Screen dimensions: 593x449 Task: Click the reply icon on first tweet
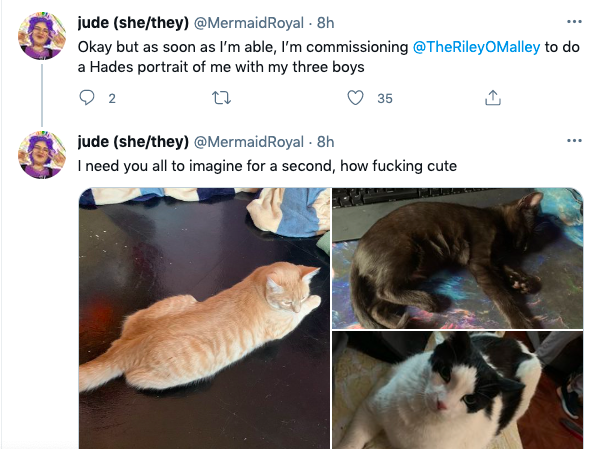(x=87, y=98)
